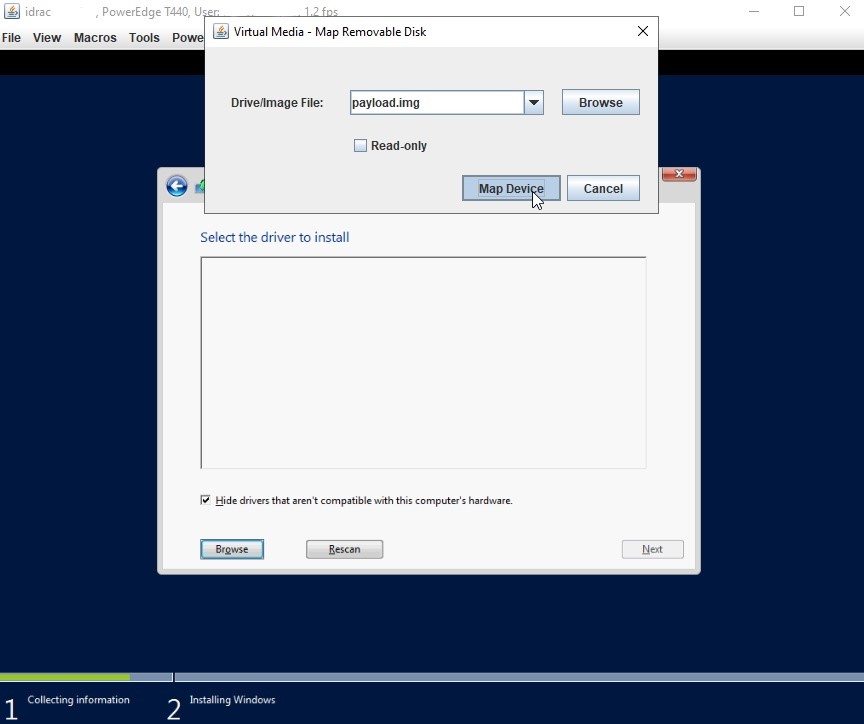
Task: Open the Drive/Image File dropdown
Action: coord(533,102)
